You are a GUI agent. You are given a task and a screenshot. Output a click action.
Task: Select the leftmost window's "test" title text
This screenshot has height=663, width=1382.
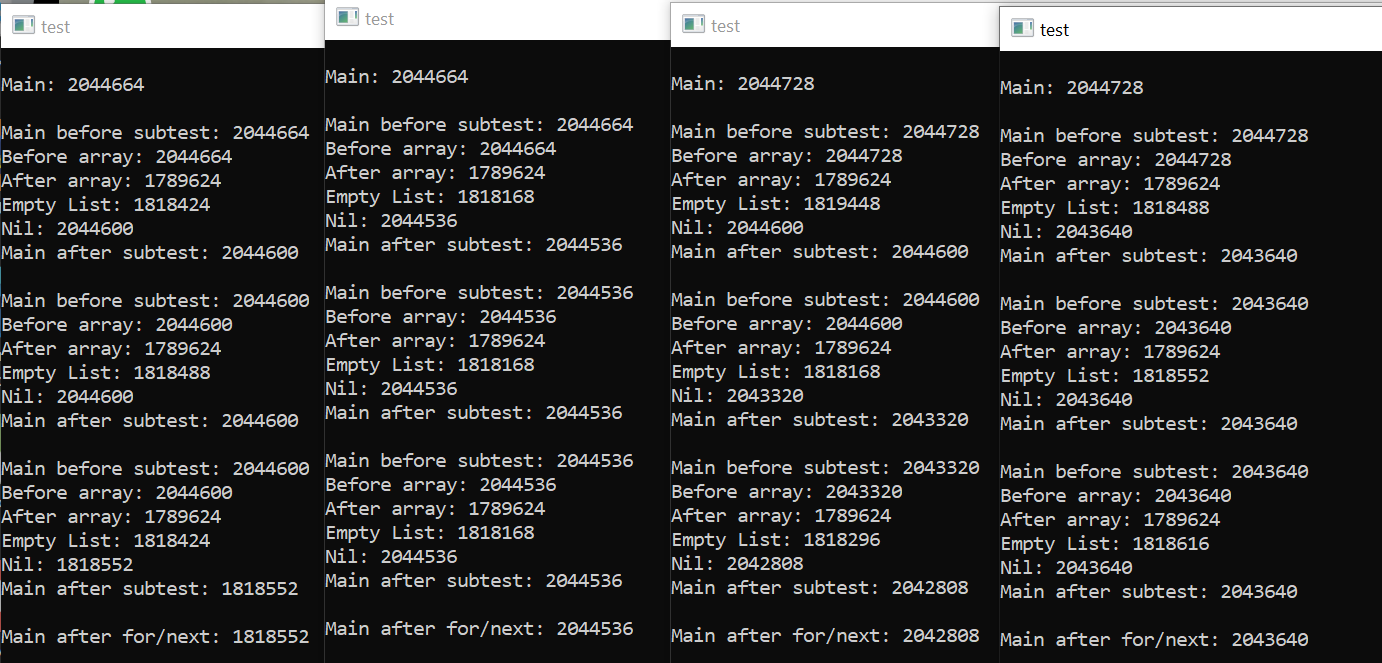55,27
